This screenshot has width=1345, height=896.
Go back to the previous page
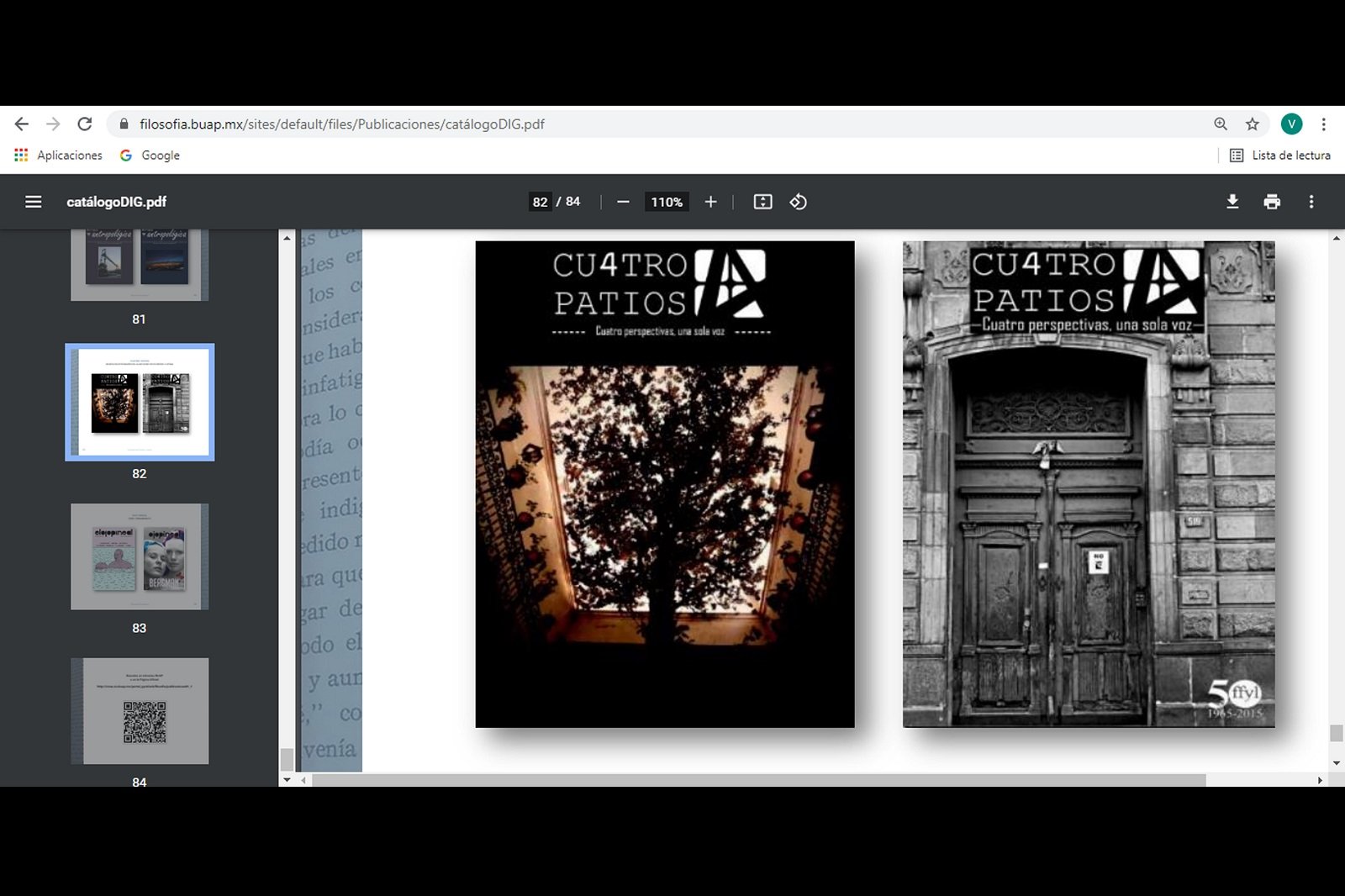(22, 124)
